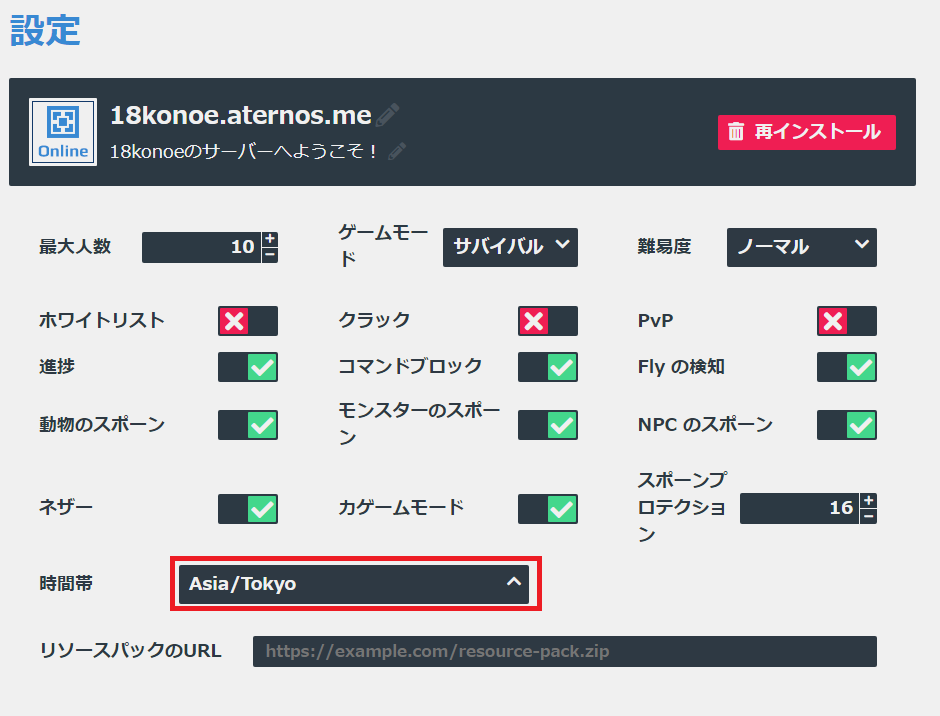Decrease スポーンプロテクション value with minus

(868, 516)
